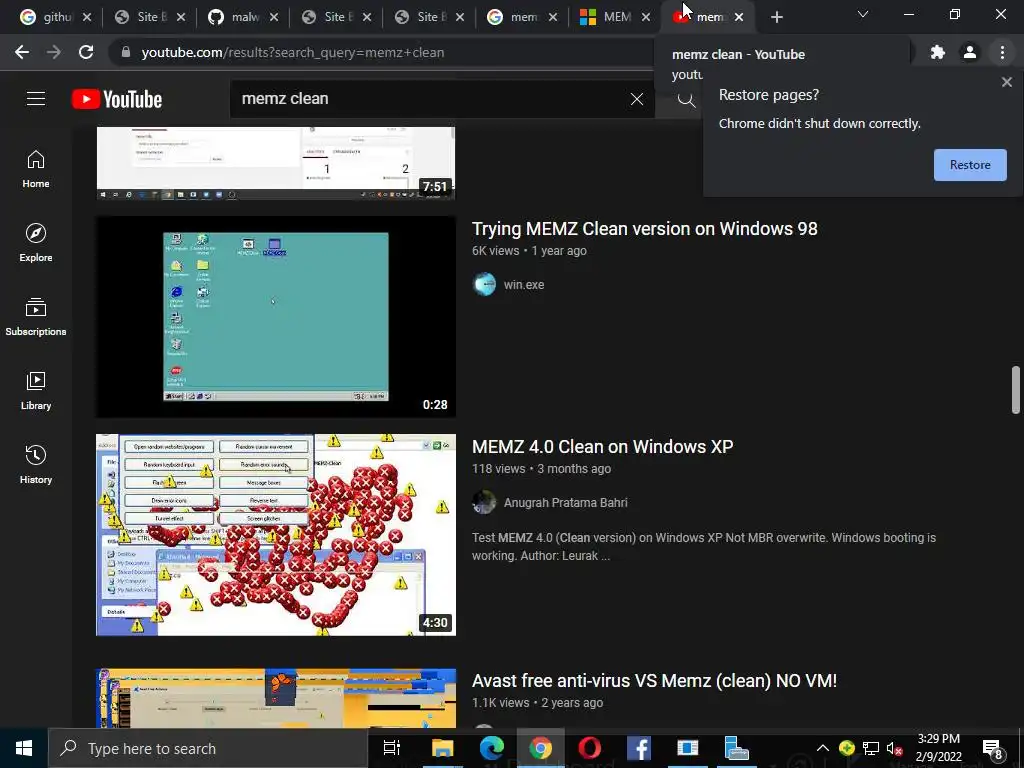The image size is (1024, 768).
Task: Click the youtube.com address bar URL
Action: [x=293, y=52]
